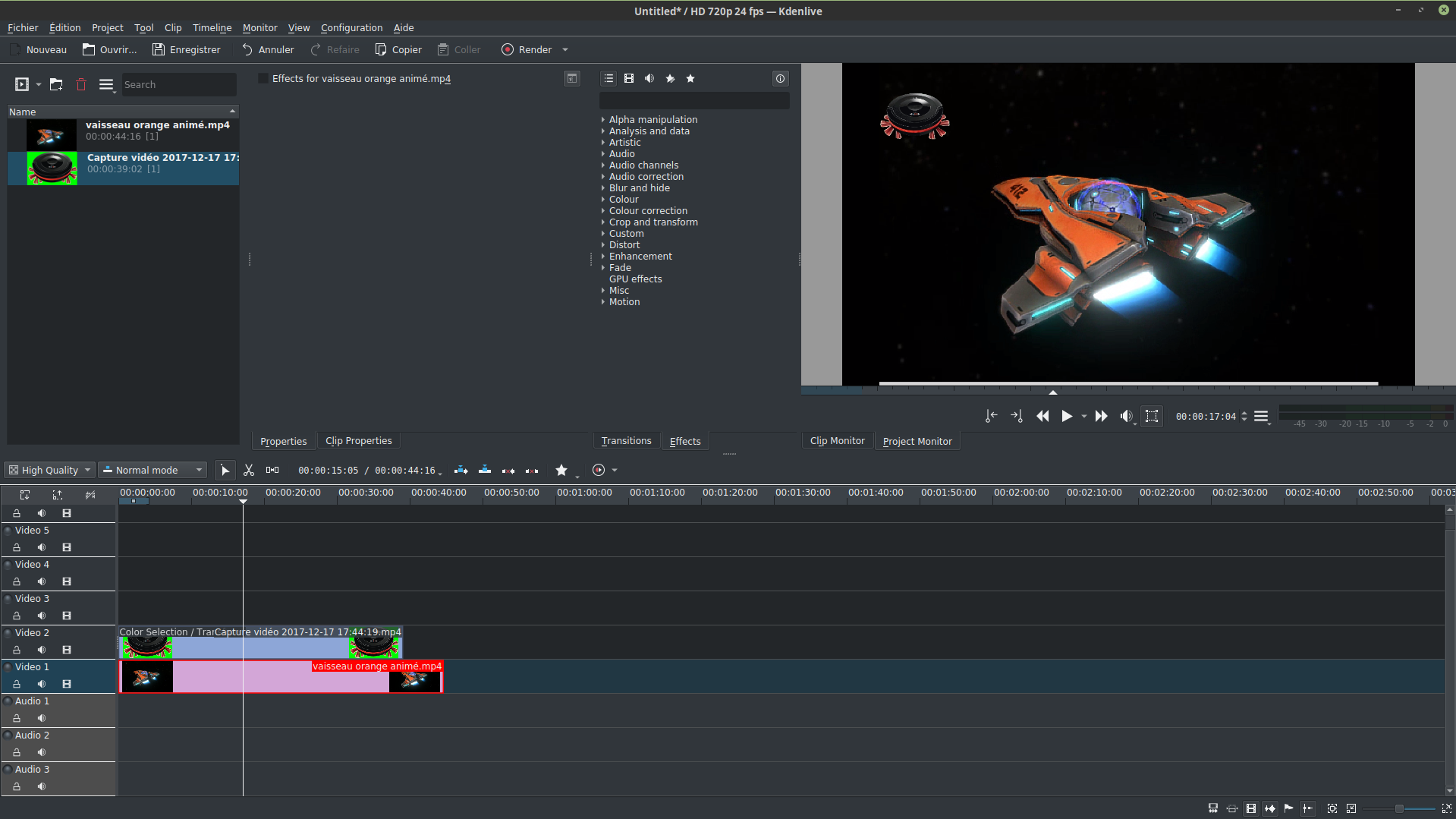1456x819 pixels.
Task: Toggle show markers comments flag icon
Action: 1288,808
